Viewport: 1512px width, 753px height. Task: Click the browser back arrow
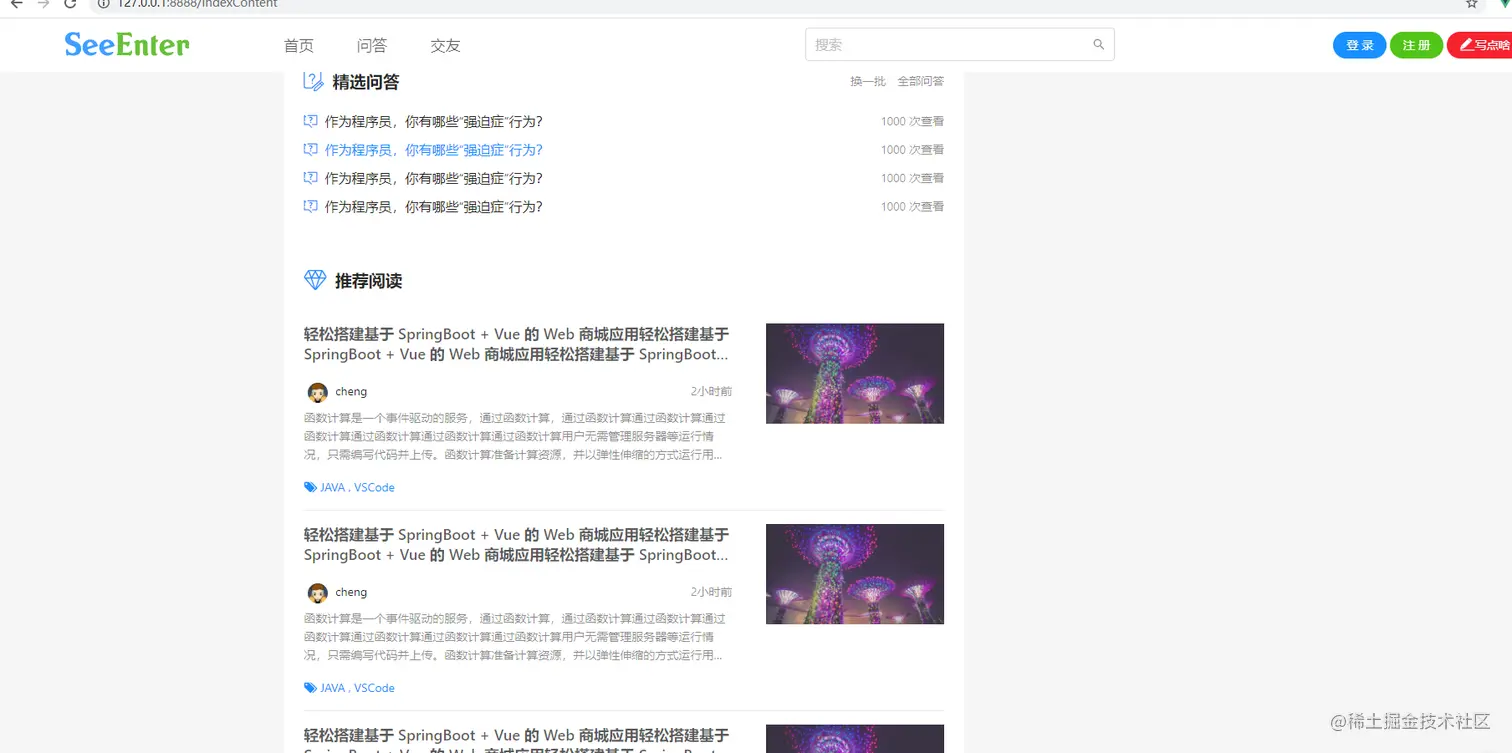click(16, 6)
